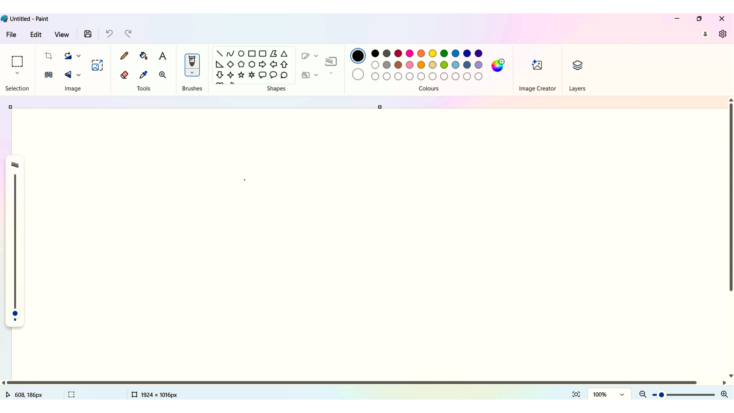The image size is (734, 413).
Task: Choose the Oval shape
Action: [241, 53]
